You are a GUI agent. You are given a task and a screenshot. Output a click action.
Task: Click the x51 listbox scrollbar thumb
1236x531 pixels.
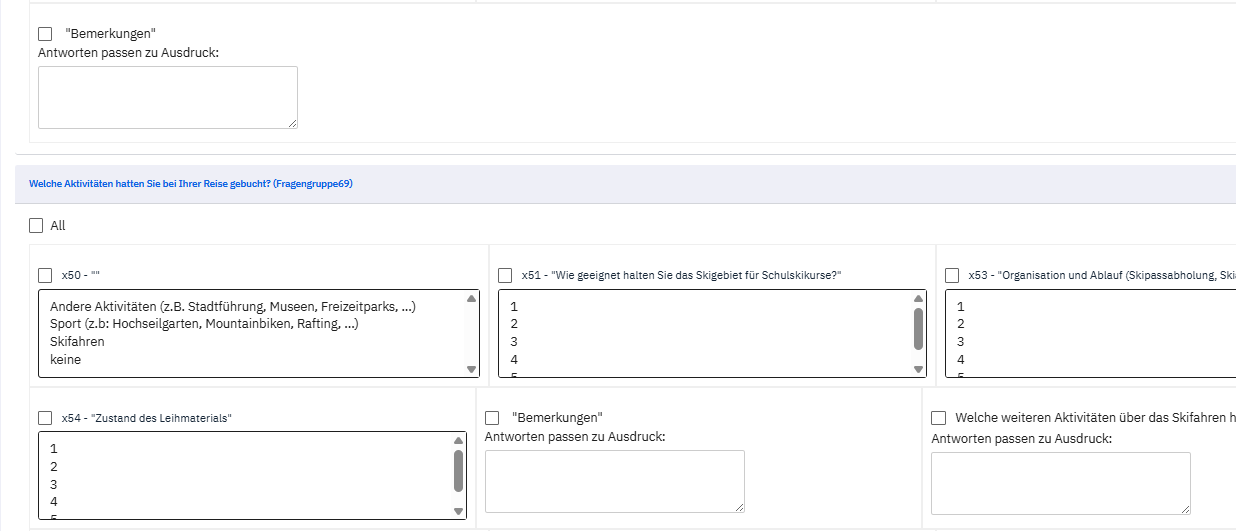tap(918, 328)
